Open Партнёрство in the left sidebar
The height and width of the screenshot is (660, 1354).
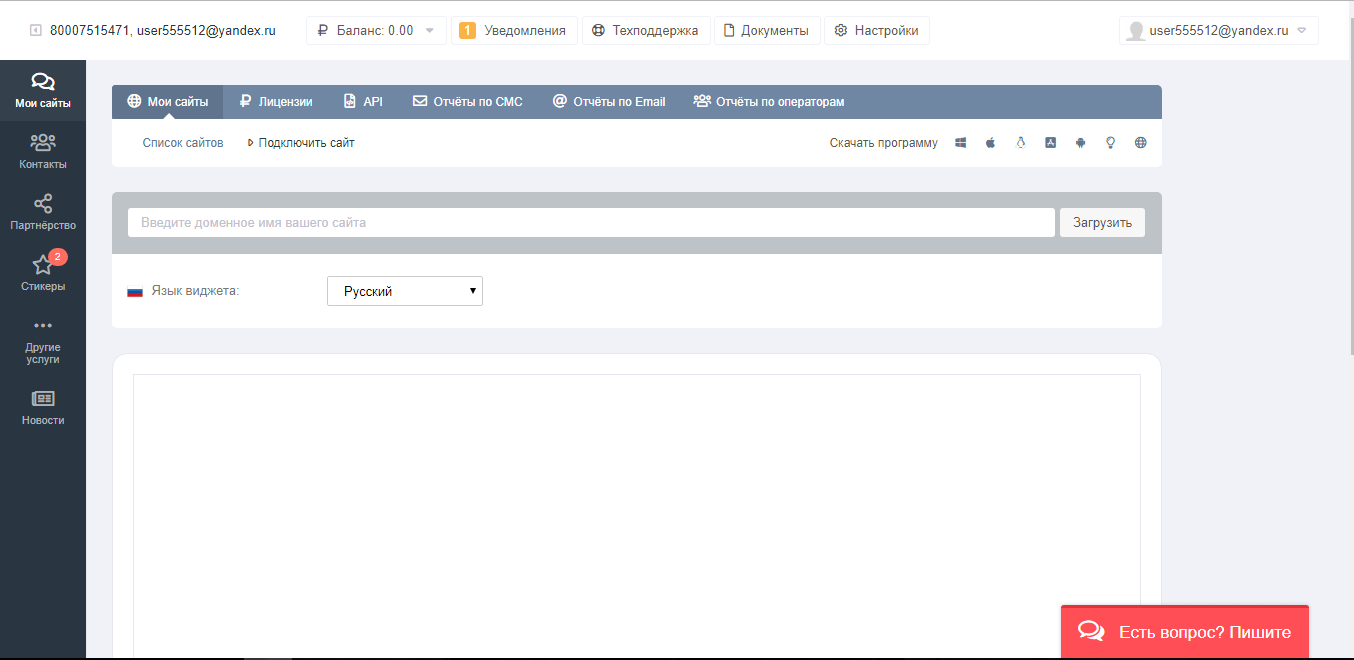[43, 212]
